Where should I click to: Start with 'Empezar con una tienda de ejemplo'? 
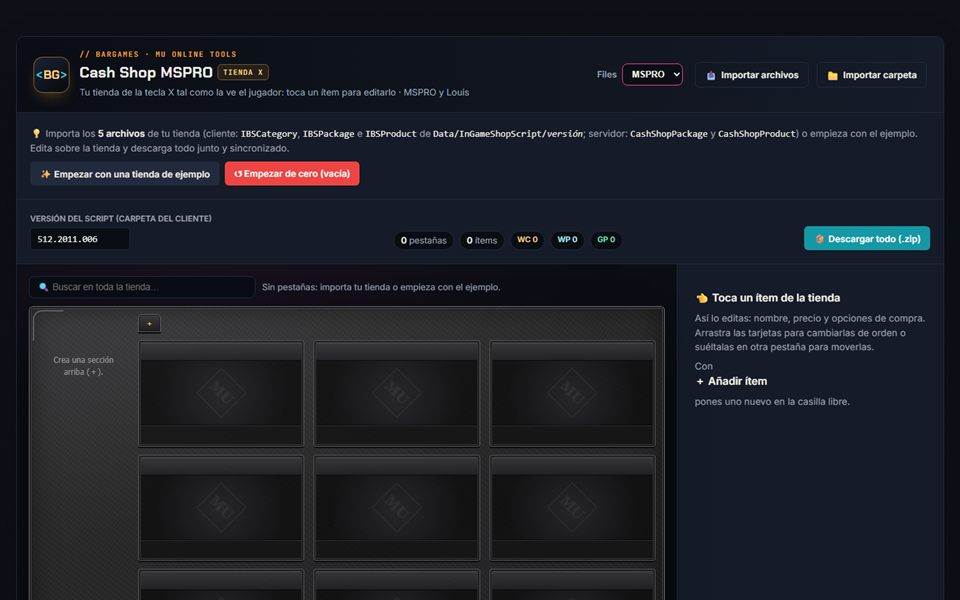(125, 174)
